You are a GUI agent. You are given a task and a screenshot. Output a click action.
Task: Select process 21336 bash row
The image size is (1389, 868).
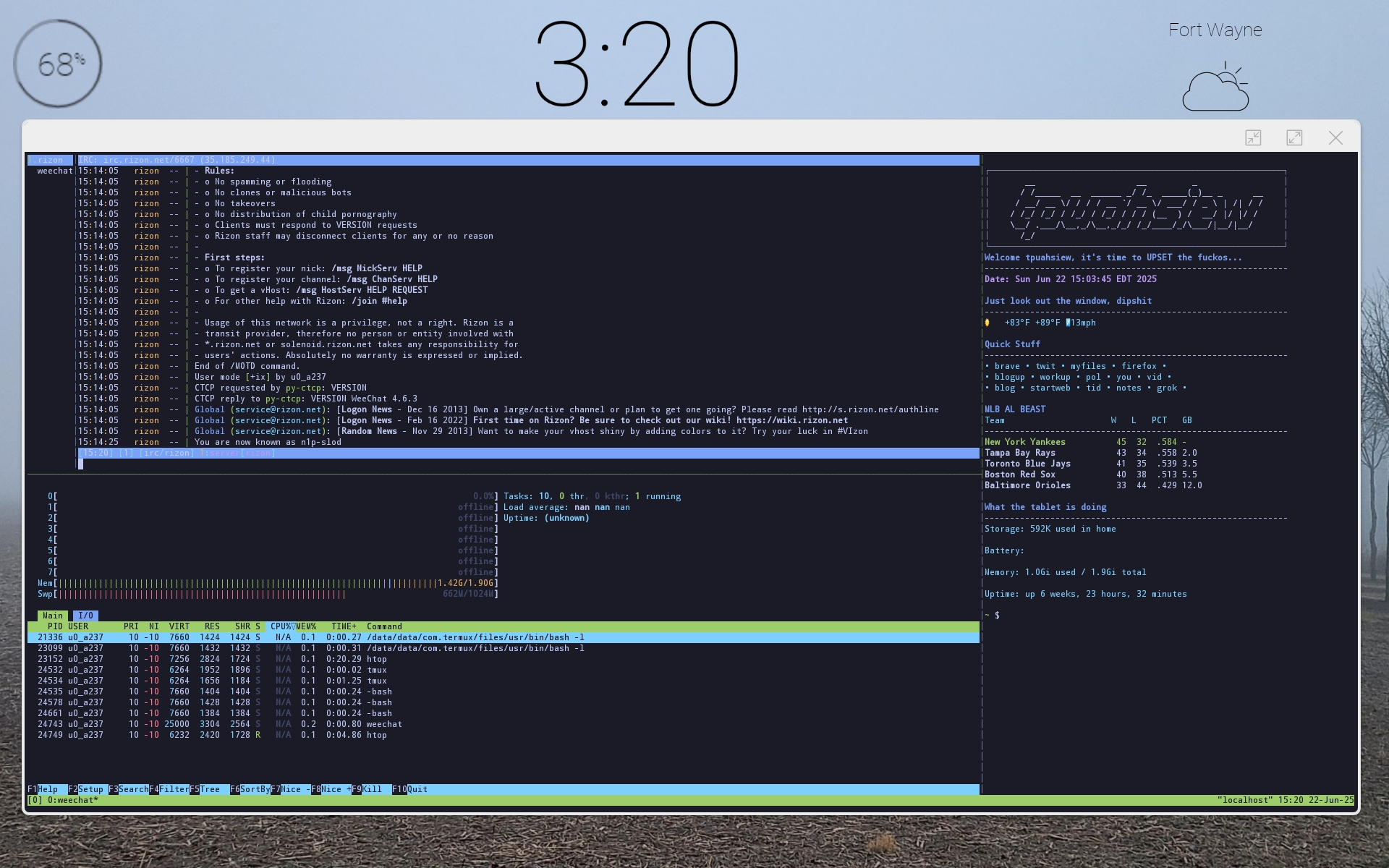pyautogui.click(x=504, y=637)
